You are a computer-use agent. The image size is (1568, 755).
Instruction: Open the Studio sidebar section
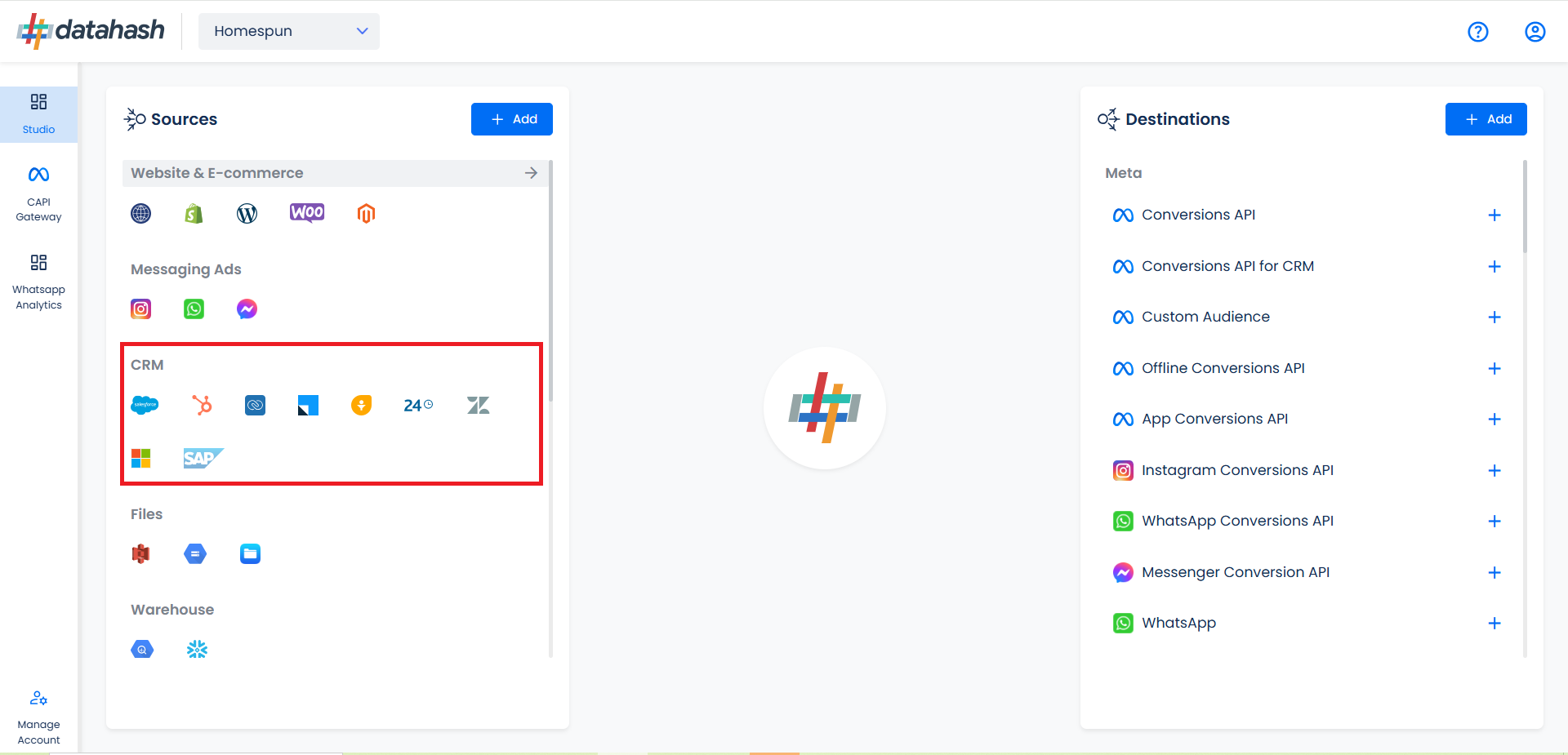tap(38, 114)
